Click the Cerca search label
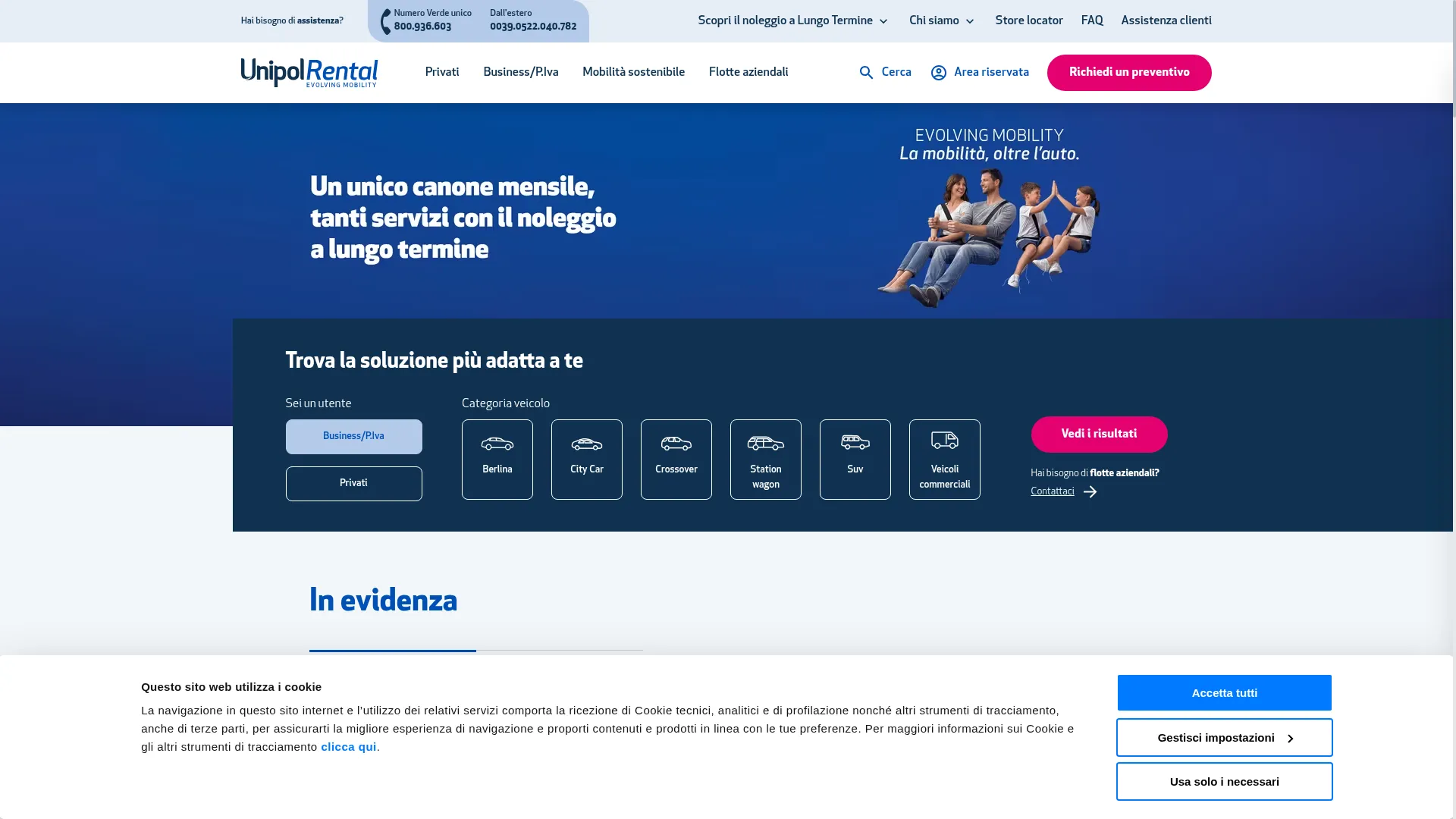Image resolution: width=1456 pixels, height=819 pixels. click(896, 73)
